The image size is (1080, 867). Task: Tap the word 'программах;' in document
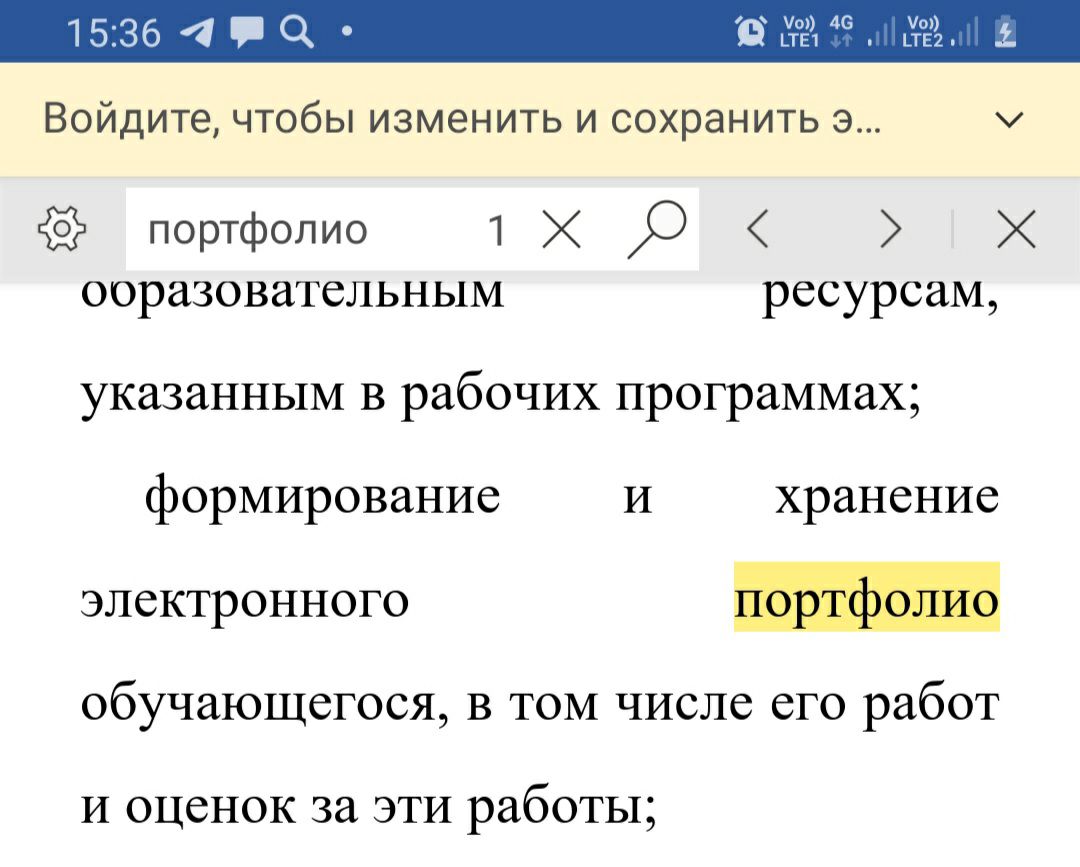[x=769, y=395]
